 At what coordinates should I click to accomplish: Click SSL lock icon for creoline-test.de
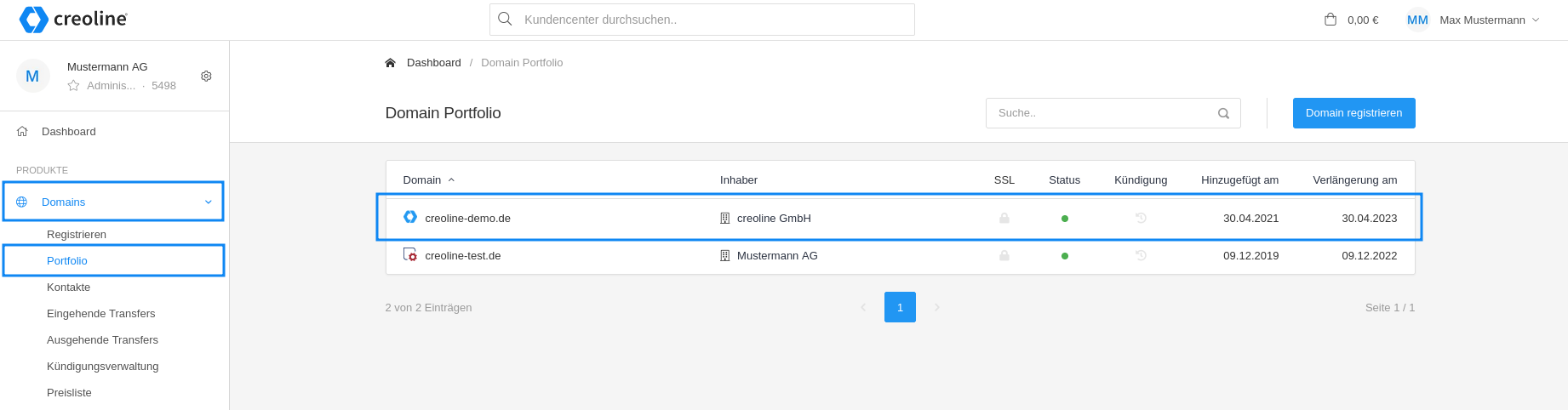click(x=1004, y=256)
